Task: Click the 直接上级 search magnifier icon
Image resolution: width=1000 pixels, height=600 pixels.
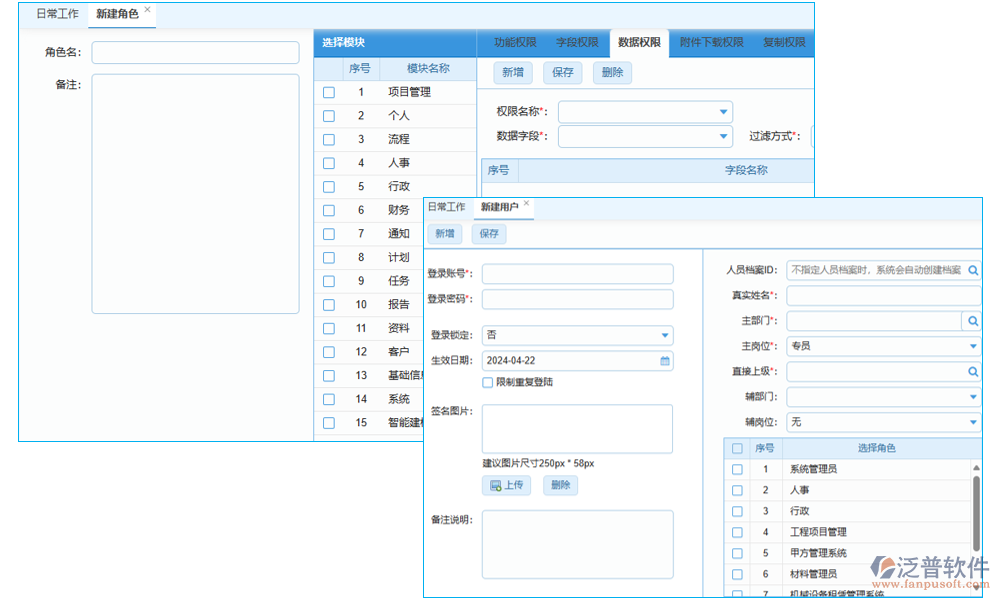Action: (x=971, y=371)
